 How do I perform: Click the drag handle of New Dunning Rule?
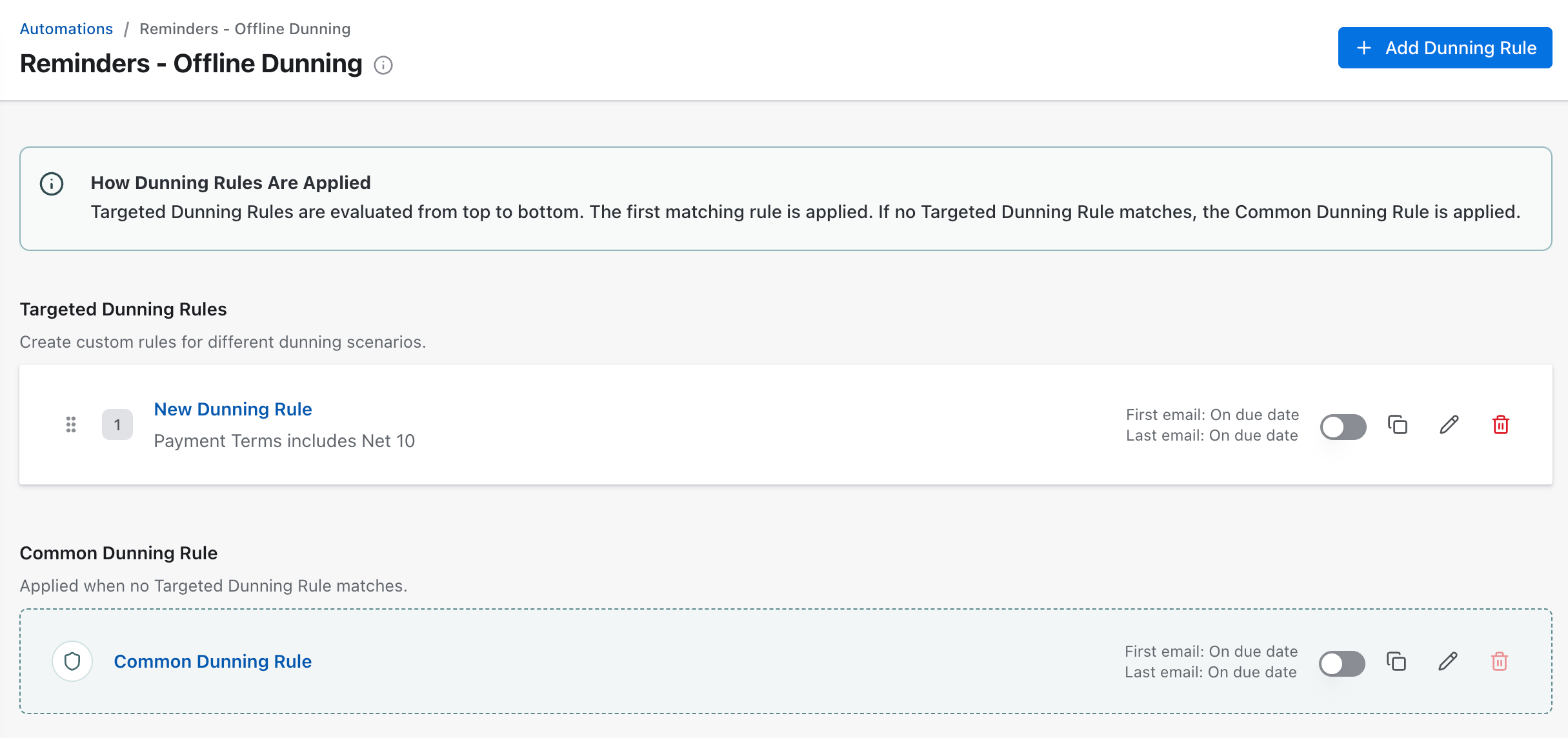pyautogui.click(x=71, y=424)
